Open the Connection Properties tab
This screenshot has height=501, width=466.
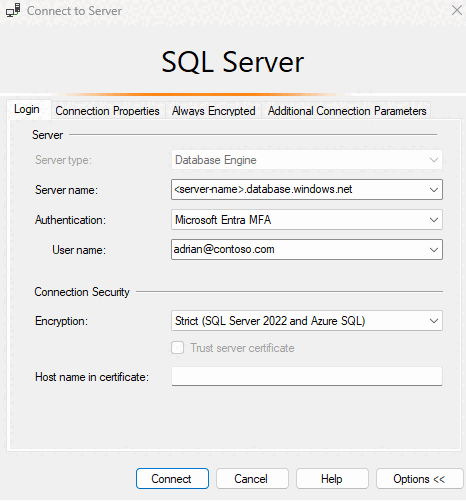click(107, 111)
